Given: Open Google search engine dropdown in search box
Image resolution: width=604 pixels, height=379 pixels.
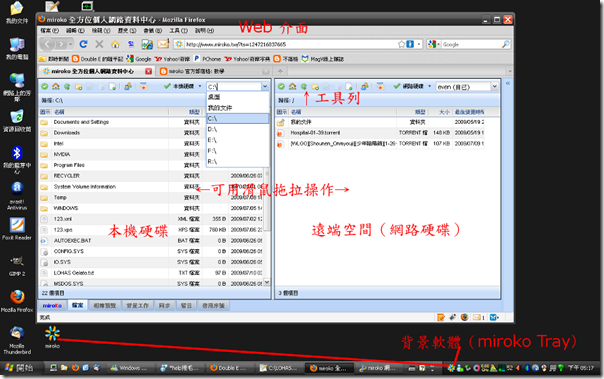Looking at the screenshot, I should (x=434, y=44).
